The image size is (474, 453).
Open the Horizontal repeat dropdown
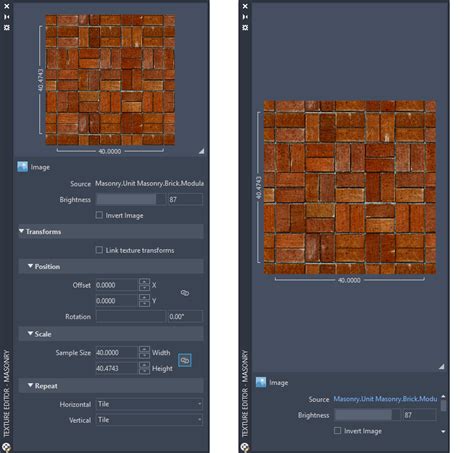coord(149,404)
